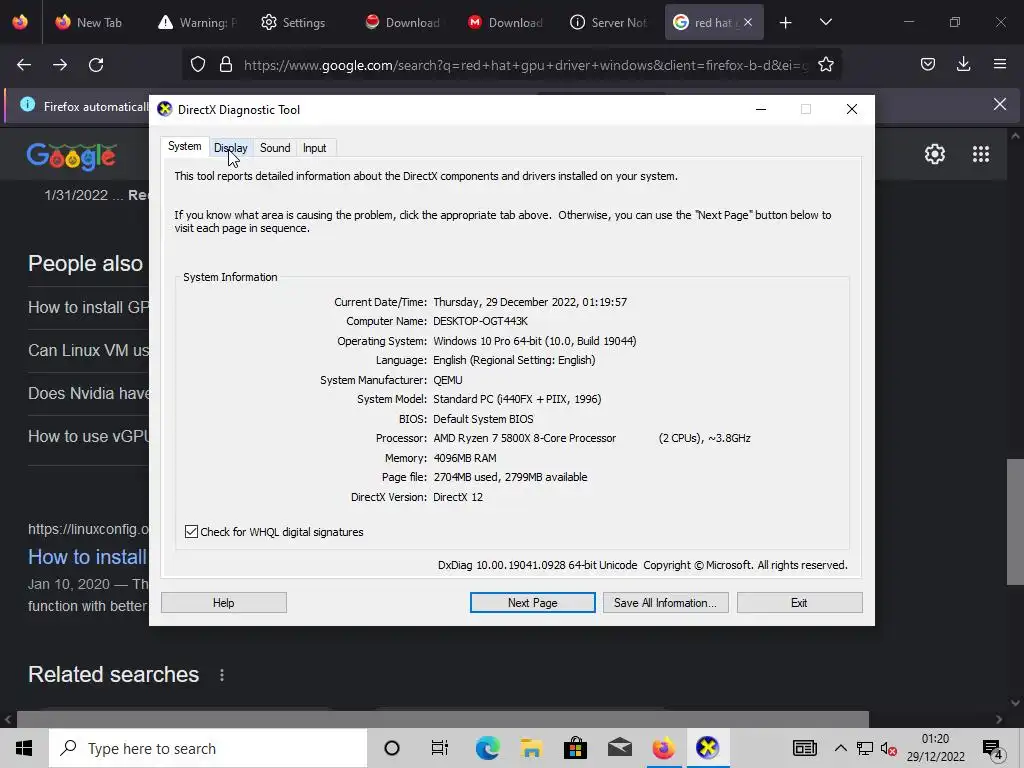
Task: Click the Google logo
Action: (x=72, y=157)
